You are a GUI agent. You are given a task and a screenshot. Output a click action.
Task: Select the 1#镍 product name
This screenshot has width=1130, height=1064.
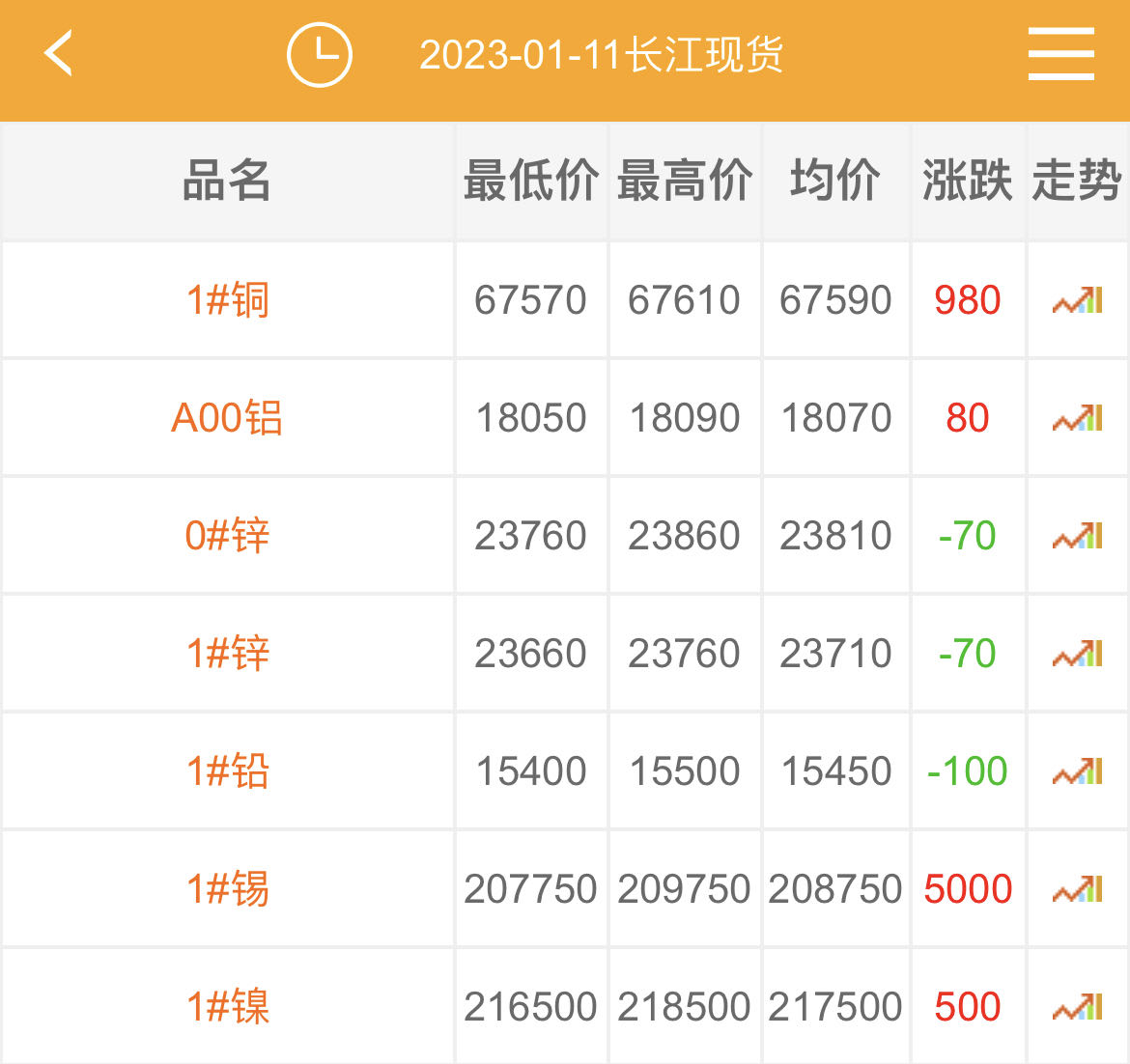click(x=228, y=1007)
